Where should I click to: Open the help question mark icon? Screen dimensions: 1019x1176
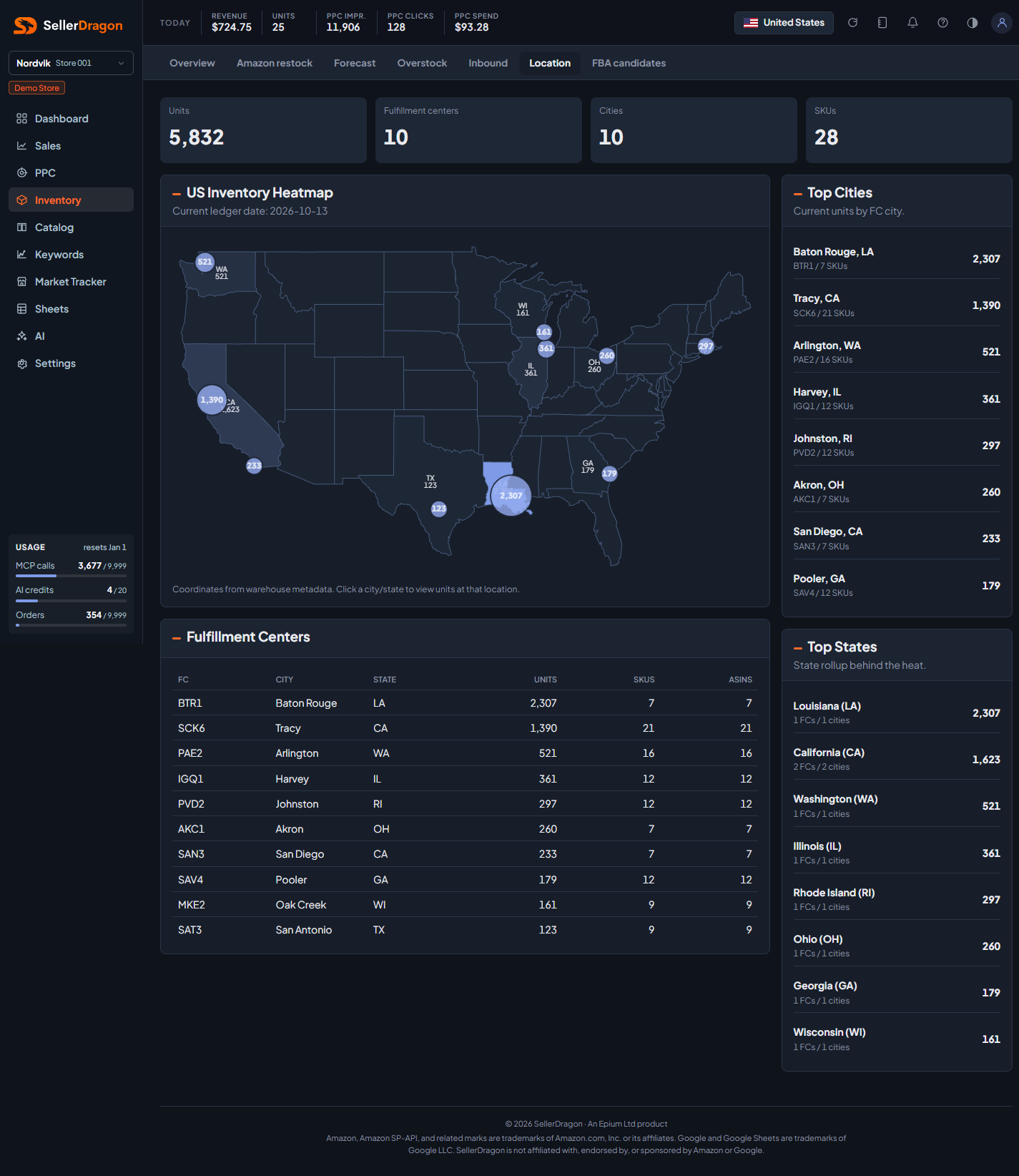pos(942,23)
